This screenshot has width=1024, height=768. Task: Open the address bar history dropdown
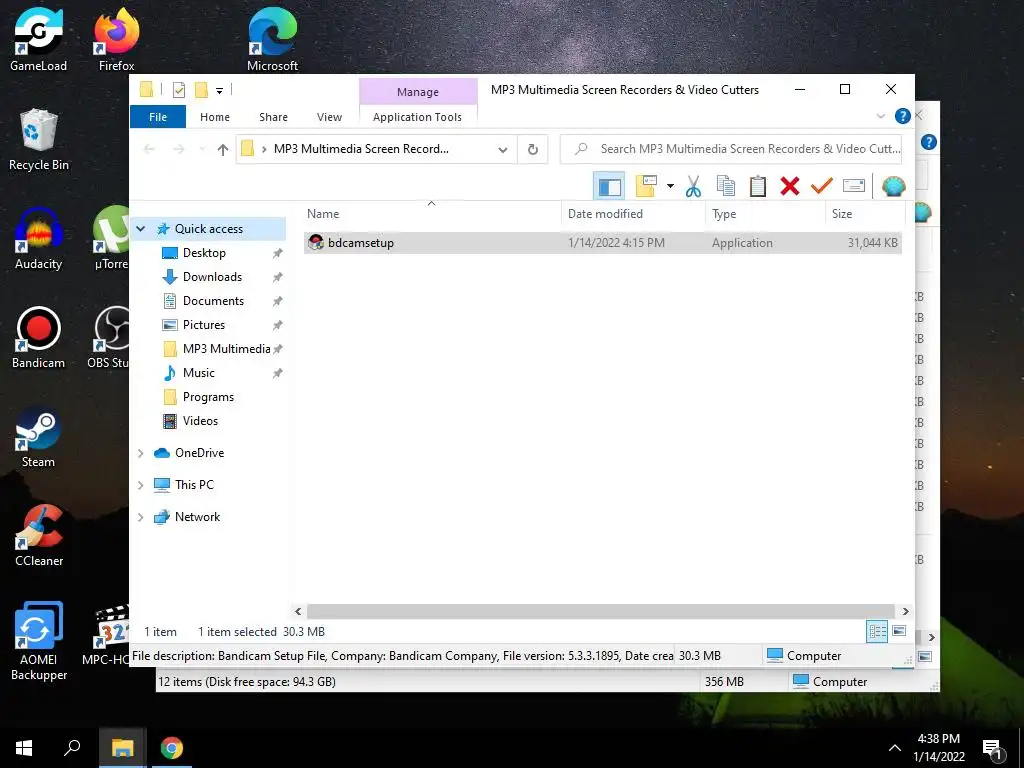pyautogui.click(x=502, y=150)
